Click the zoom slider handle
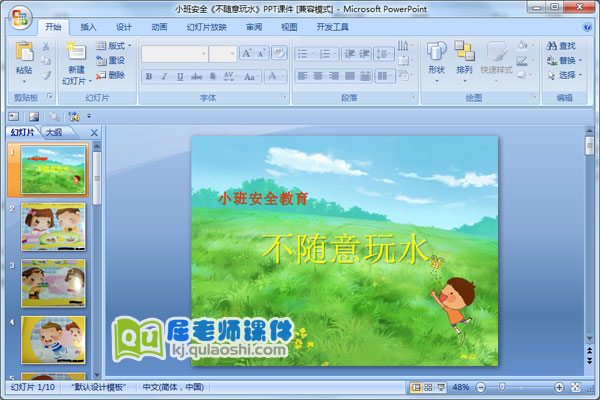Screen dimensions: 600x400 click(502, 388)
